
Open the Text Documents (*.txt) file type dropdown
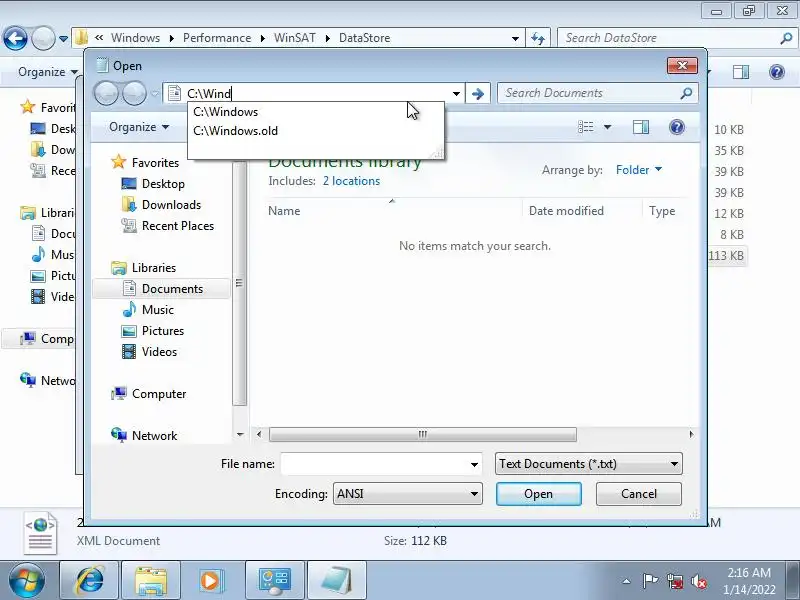(x=589, y=464)
